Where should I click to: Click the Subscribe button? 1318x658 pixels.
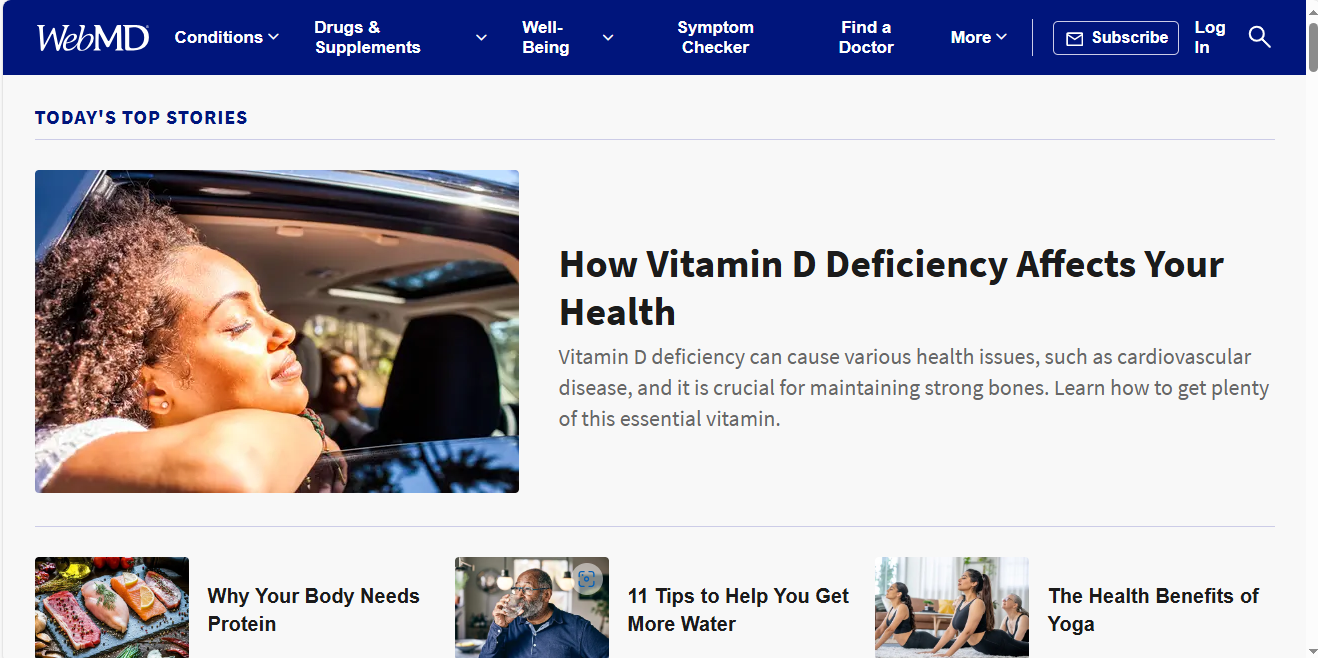click(x=1116, y=38)
